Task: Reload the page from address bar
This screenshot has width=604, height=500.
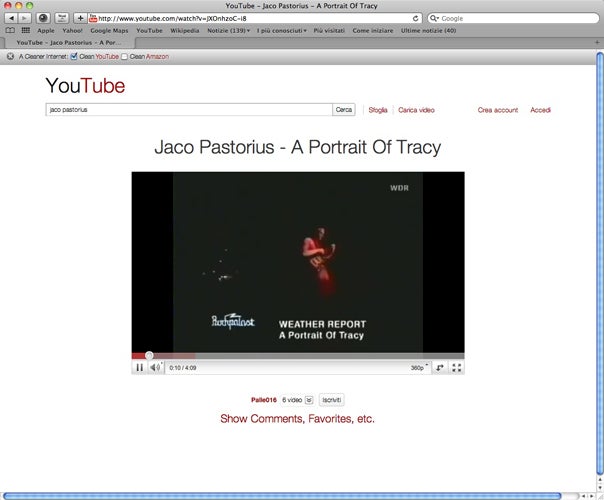Action: pos(416,18)
